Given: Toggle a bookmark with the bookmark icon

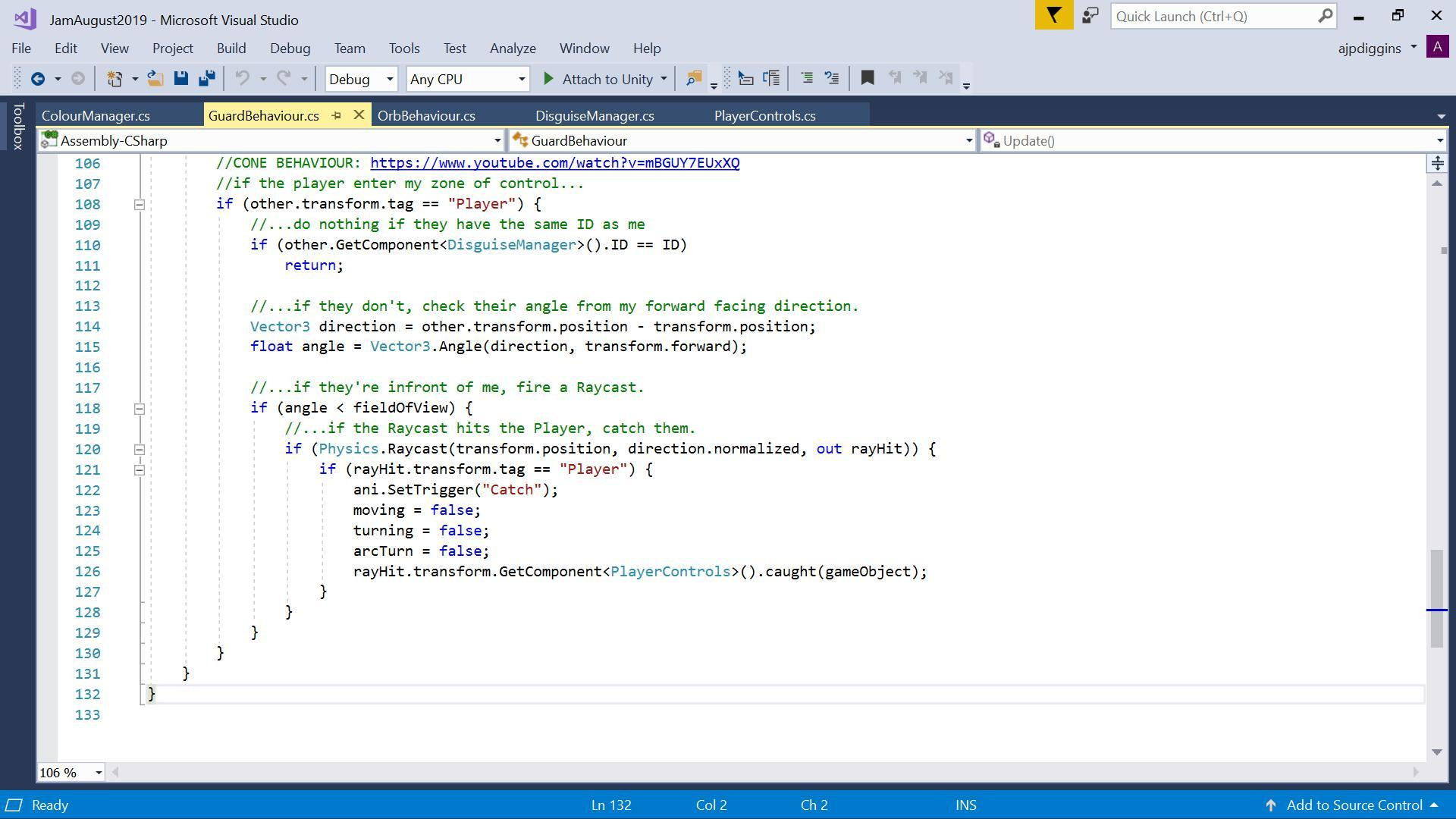Looking at the screenshot, I should [868, 78].
